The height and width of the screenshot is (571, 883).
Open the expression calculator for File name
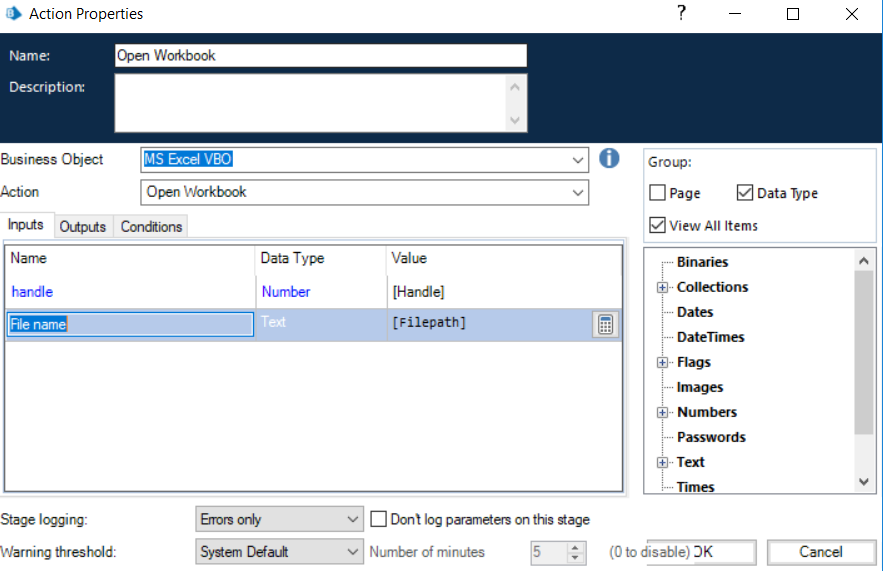(605, 325)
